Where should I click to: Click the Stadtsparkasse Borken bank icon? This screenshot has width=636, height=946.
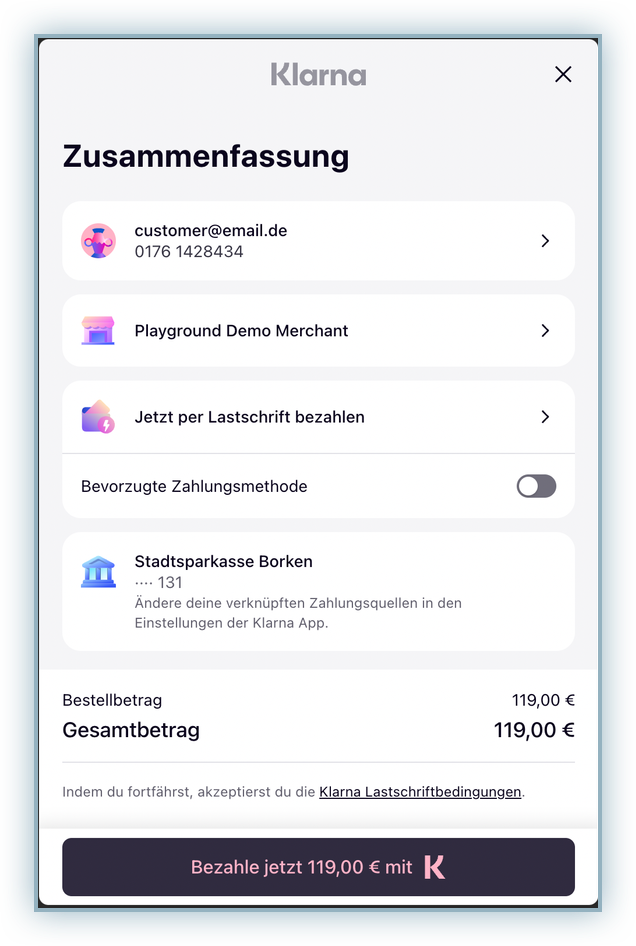point(98,572)
